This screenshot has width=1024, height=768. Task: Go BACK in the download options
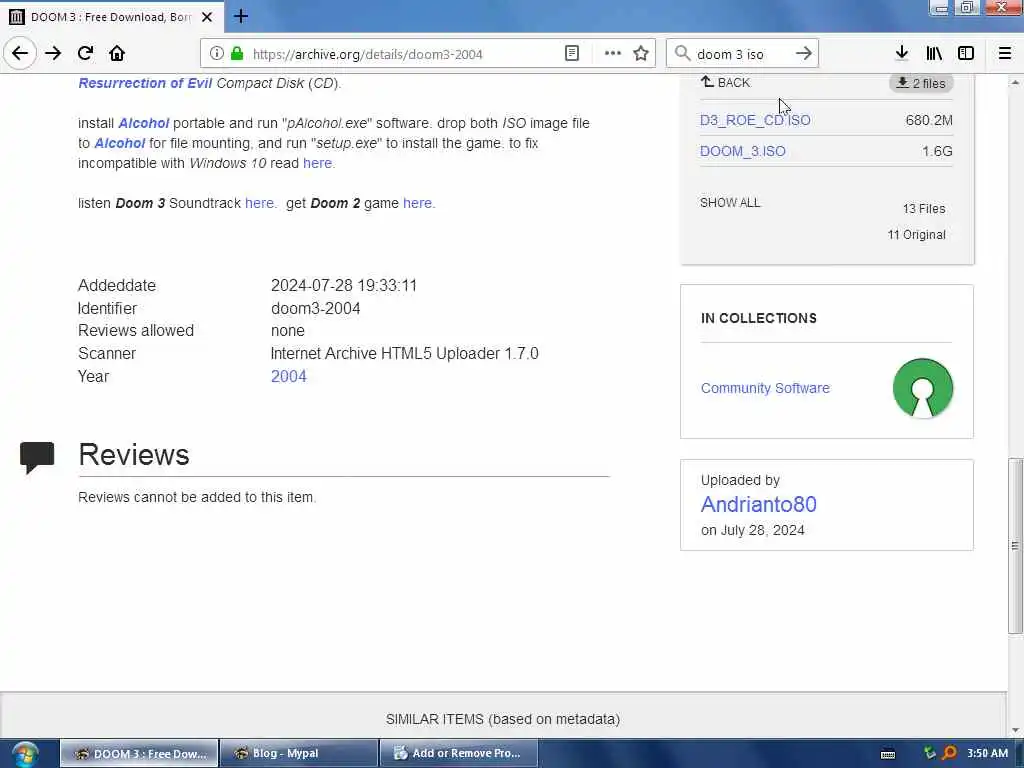(x=726, y=82)
